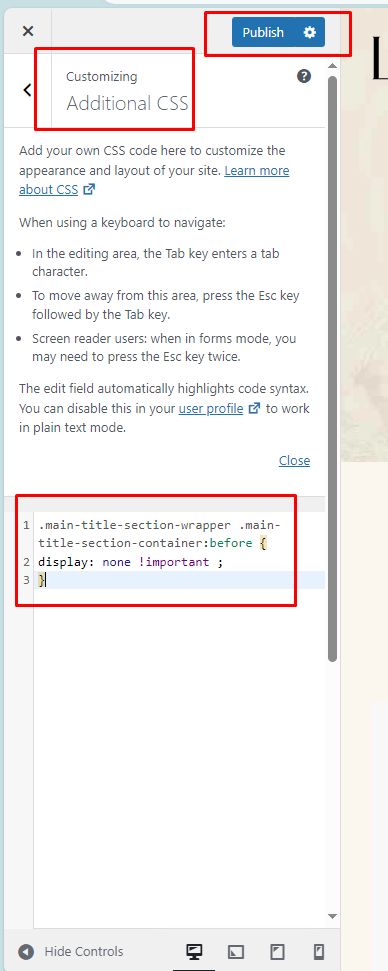Toggle the help question mark icon
The width and height of the screenshot is (388, 971).
[x=304, y=76]
